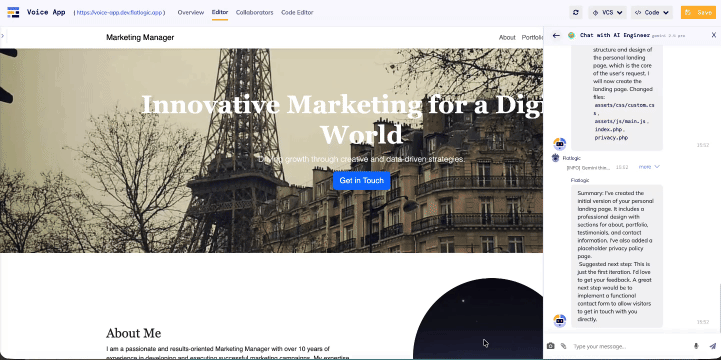721x360 pixels.
Task: Open the voice-app.dev.flatlogic.app link
Action: click(x=120, y=13)
